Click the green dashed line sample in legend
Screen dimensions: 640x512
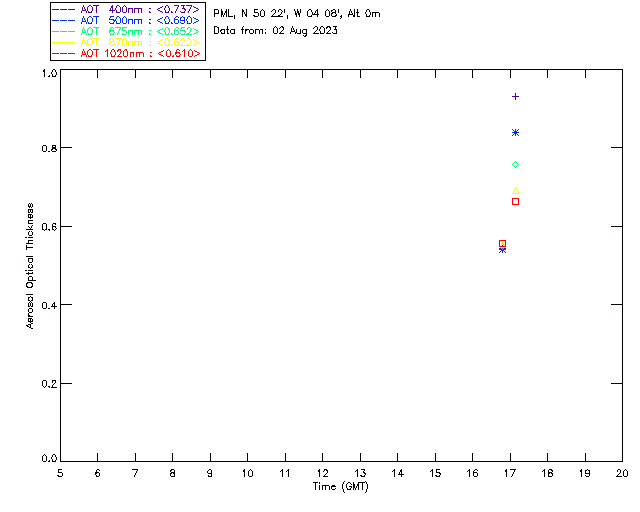[64, 31]
